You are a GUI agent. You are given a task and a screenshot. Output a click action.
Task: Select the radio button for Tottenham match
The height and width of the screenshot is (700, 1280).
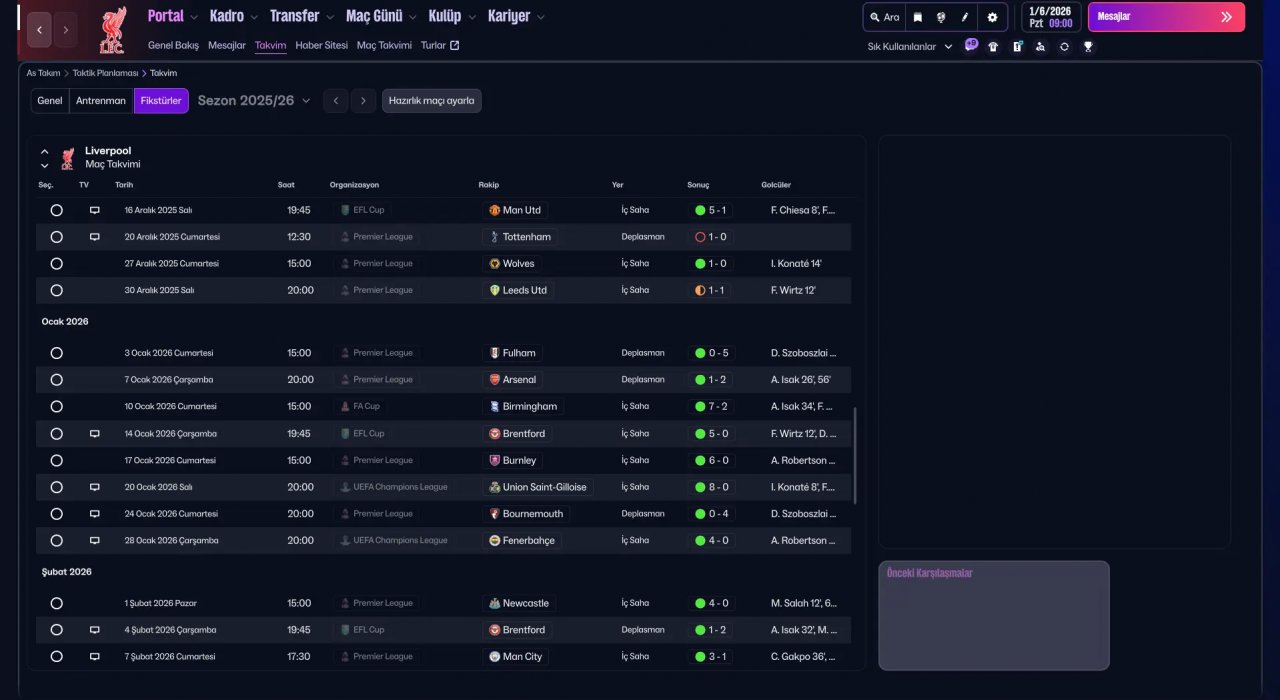pyautogui.click(x=56, y=237)
